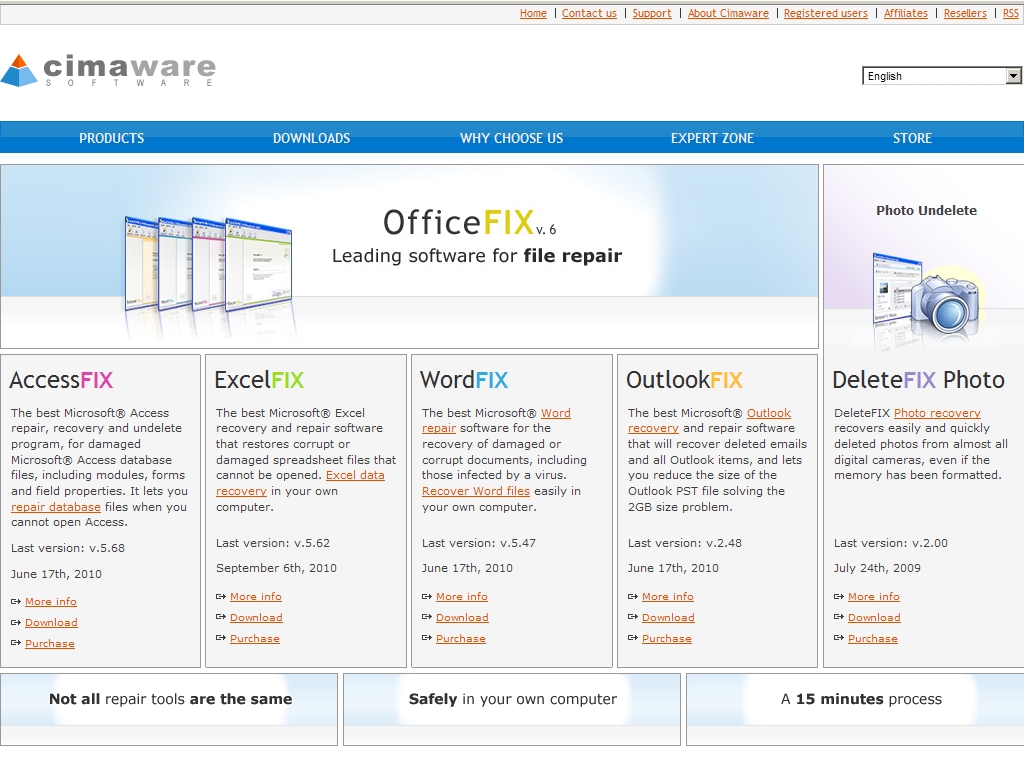This screenshot has width=1024, height=768.
Task: Follow the Photo recovery link
Action: (937, 413)
